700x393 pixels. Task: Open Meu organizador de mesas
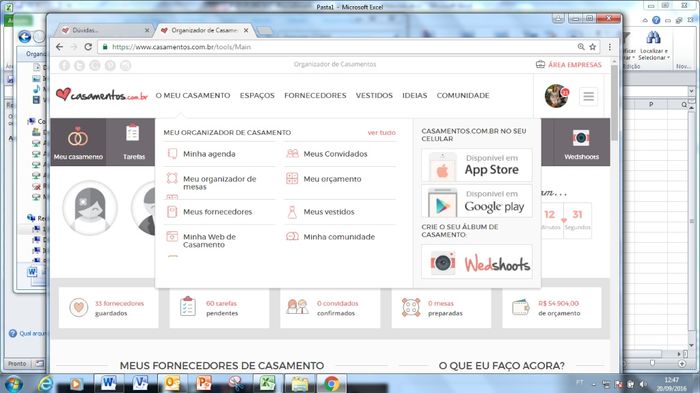(x=220, y=183)
